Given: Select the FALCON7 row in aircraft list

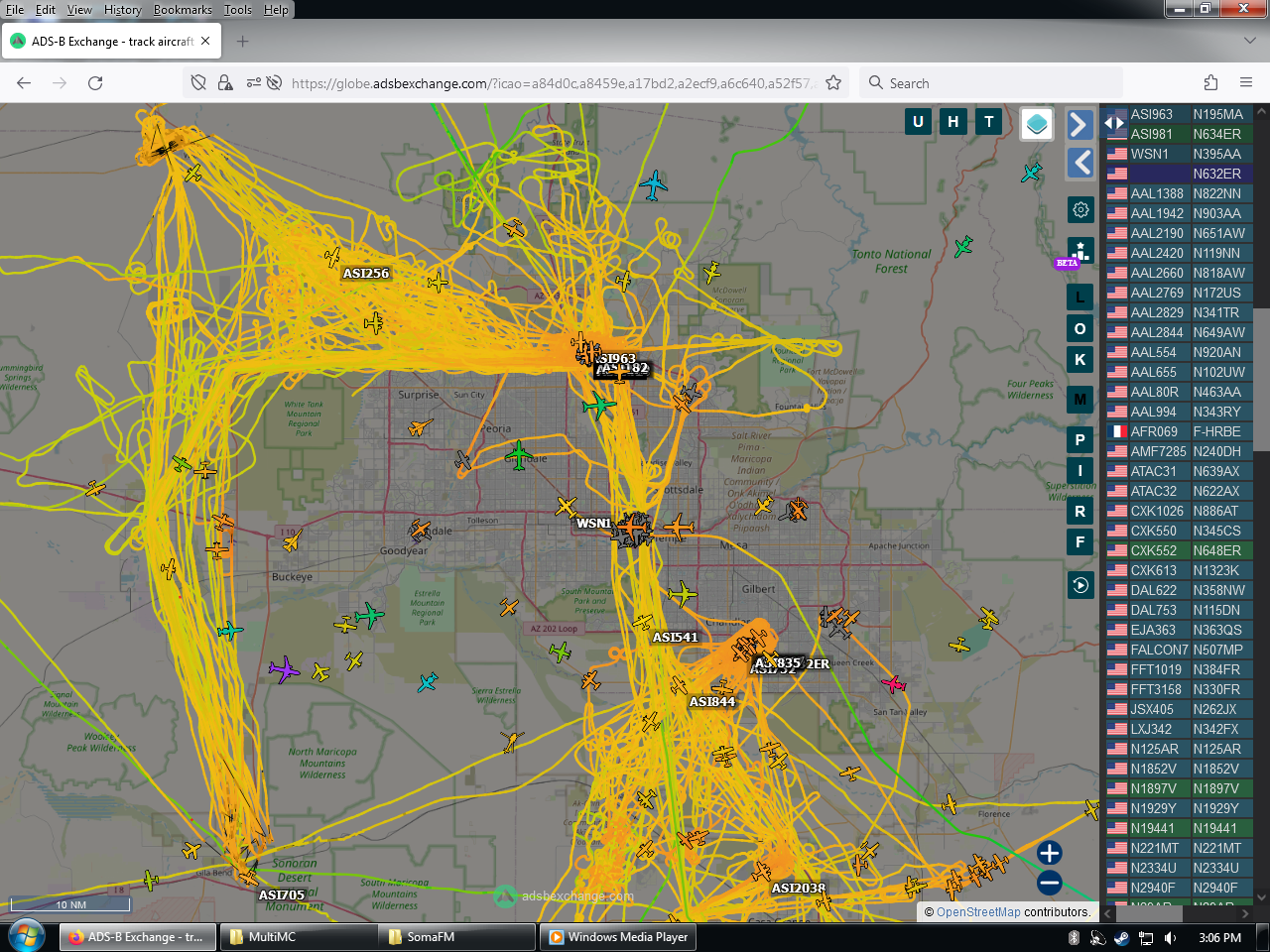Looking at the screenshot, I should pyautogui.click(x=1179, y=650).
